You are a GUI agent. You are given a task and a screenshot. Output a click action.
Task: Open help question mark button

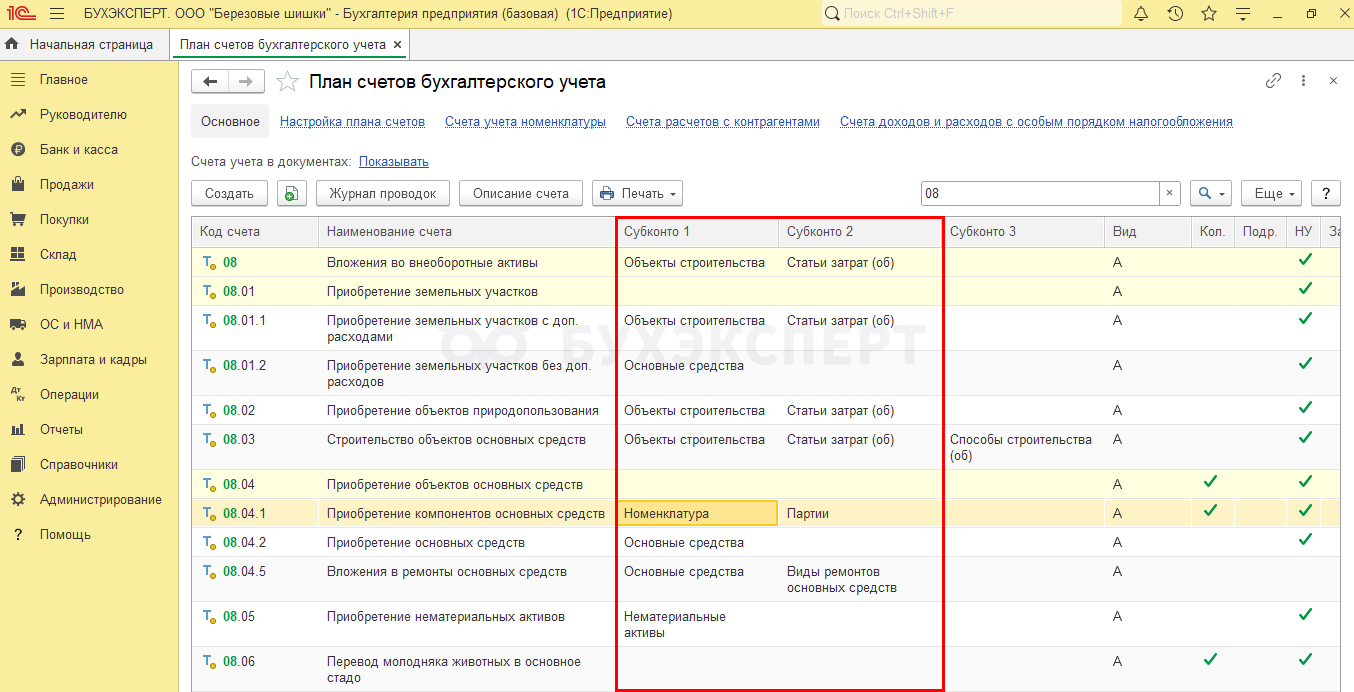pyautogui.click(x=1326, y=193)
